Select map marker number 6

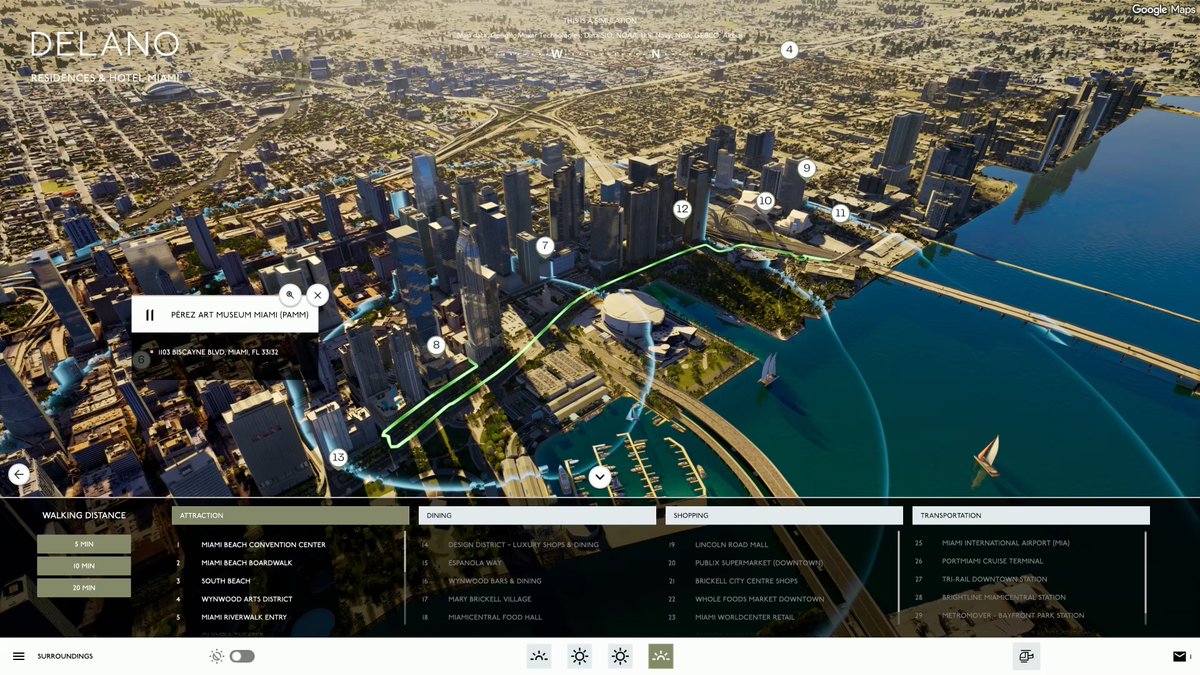(x=141, y=360)
